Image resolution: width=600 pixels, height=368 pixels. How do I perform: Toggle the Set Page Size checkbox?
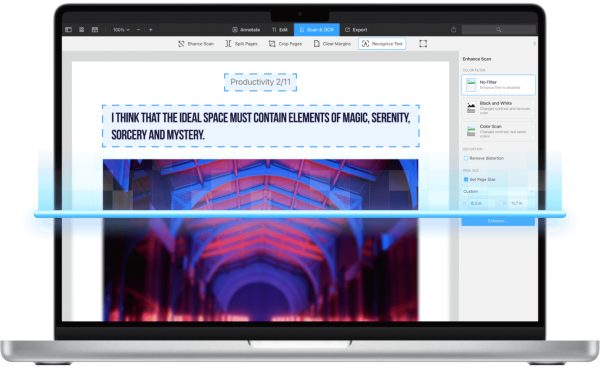[466, 179]
